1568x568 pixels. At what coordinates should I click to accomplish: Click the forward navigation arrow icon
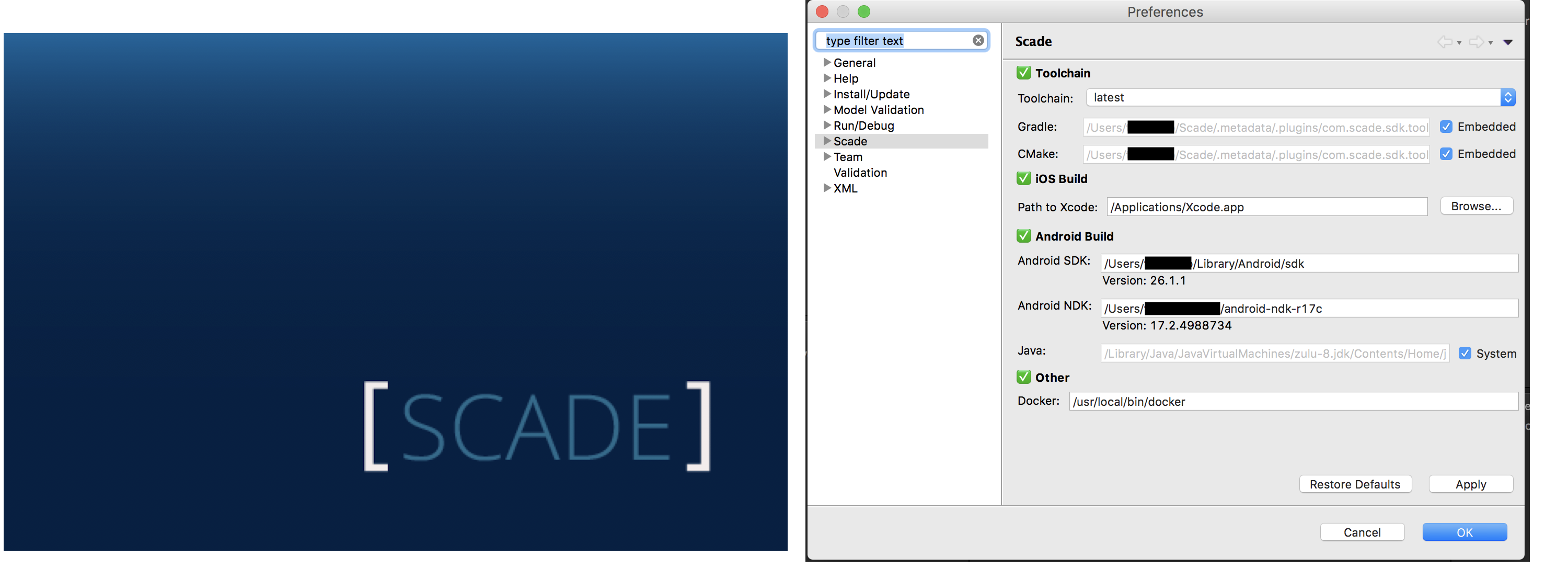(x=1475, y=42)
